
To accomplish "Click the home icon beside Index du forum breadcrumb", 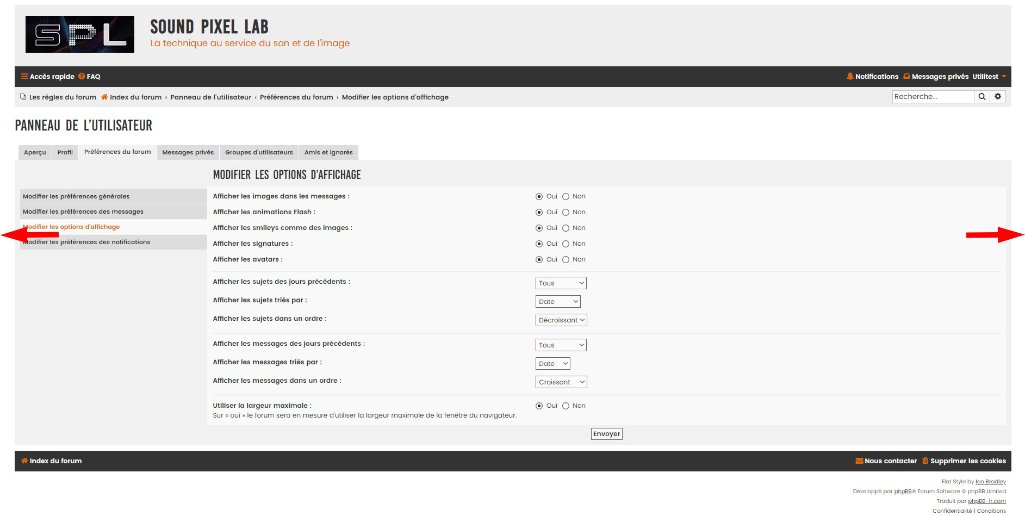I will pyautogui.click(x=104, y=97).
